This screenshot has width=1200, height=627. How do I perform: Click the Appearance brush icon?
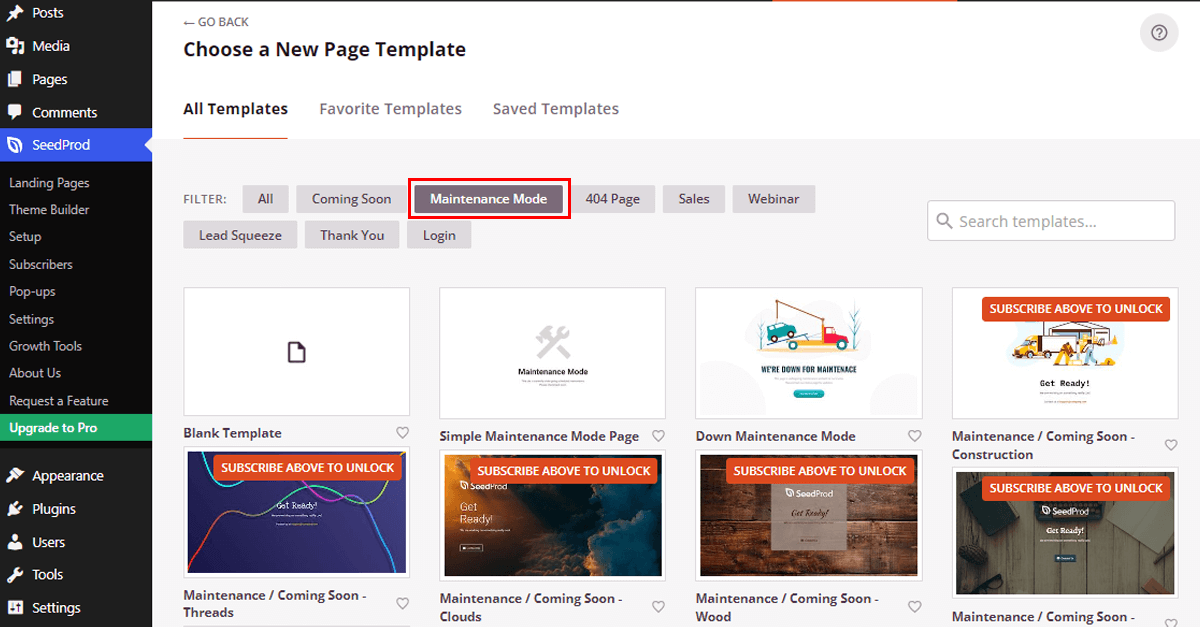coord(15,476)
